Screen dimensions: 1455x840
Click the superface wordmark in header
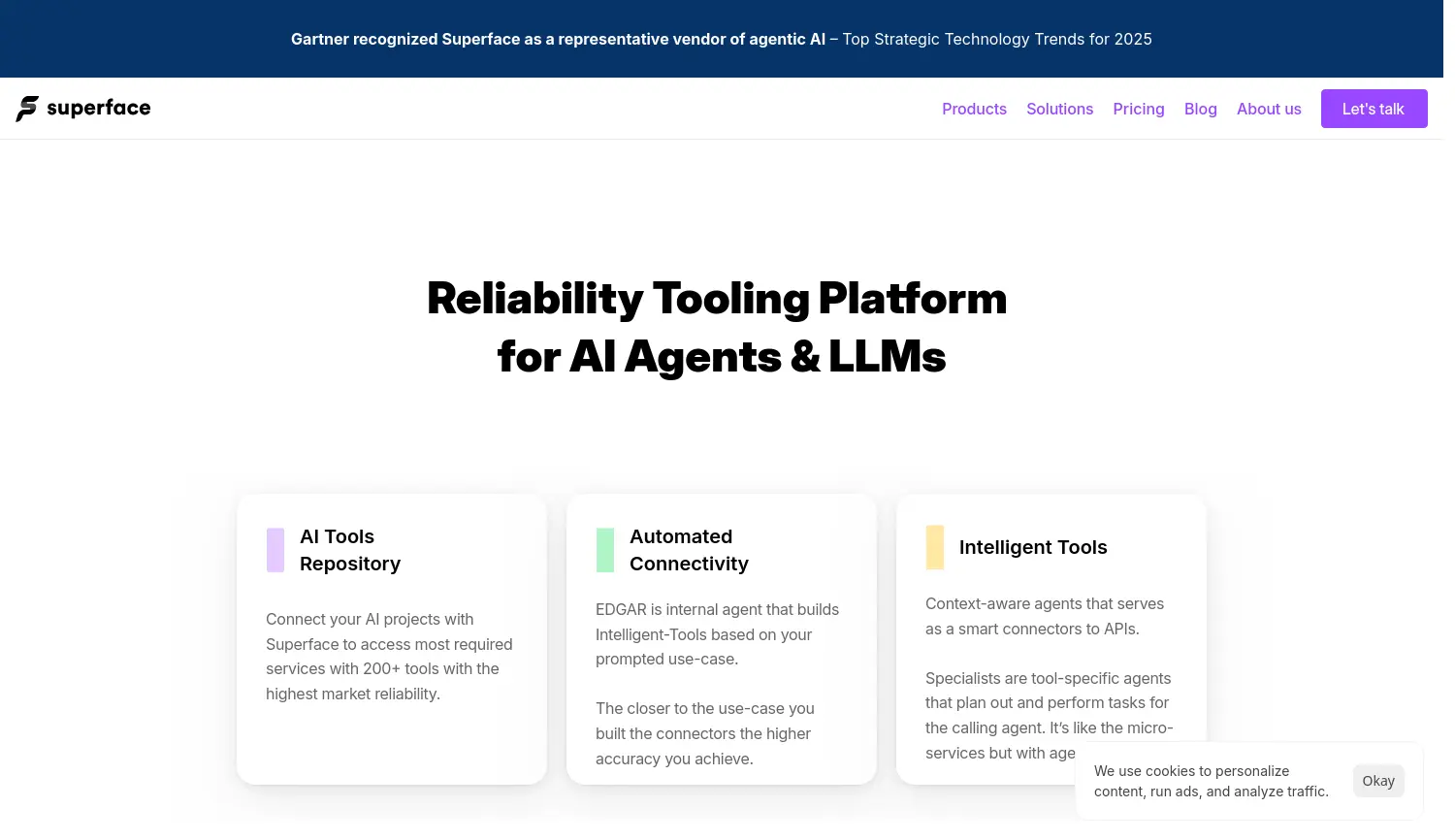click(99, 108)
